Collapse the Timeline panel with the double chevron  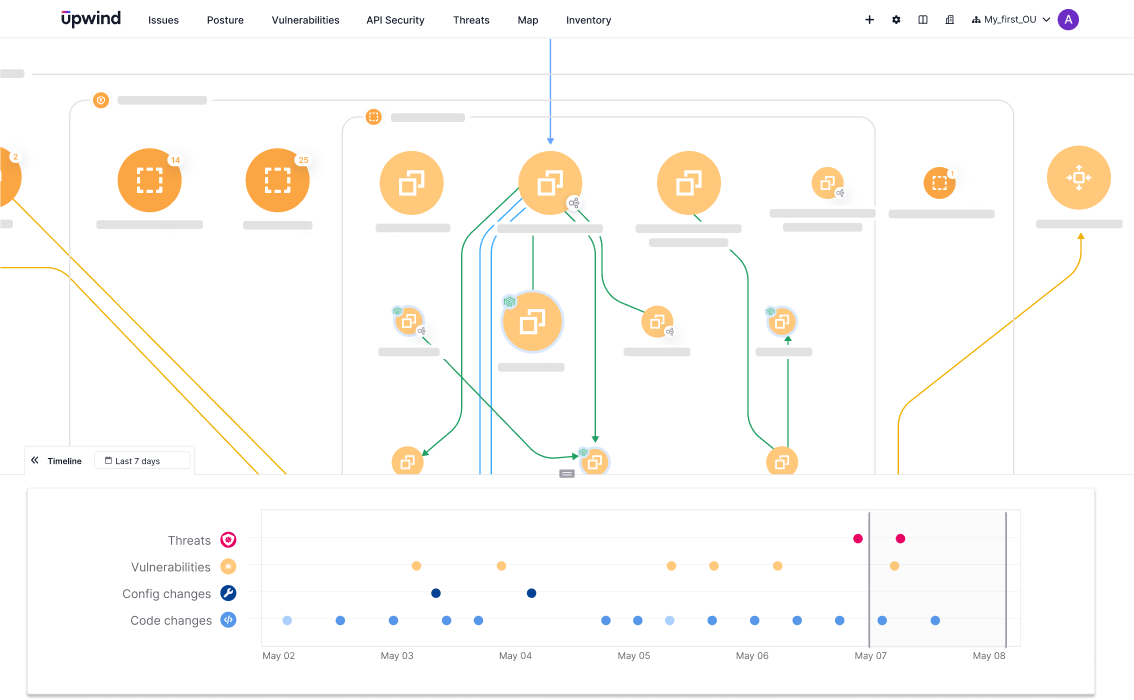34,460
